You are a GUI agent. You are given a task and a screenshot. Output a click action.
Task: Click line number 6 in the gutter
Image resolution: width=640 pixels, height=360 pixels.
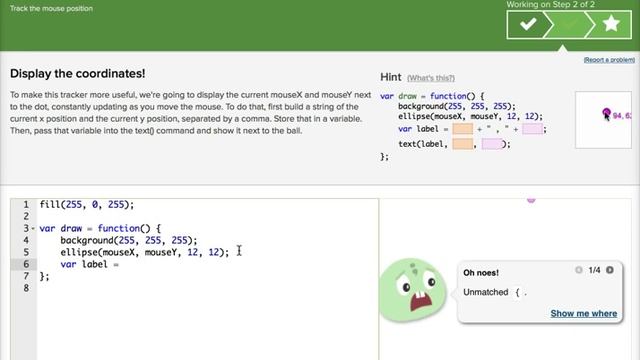pos(26,264)
